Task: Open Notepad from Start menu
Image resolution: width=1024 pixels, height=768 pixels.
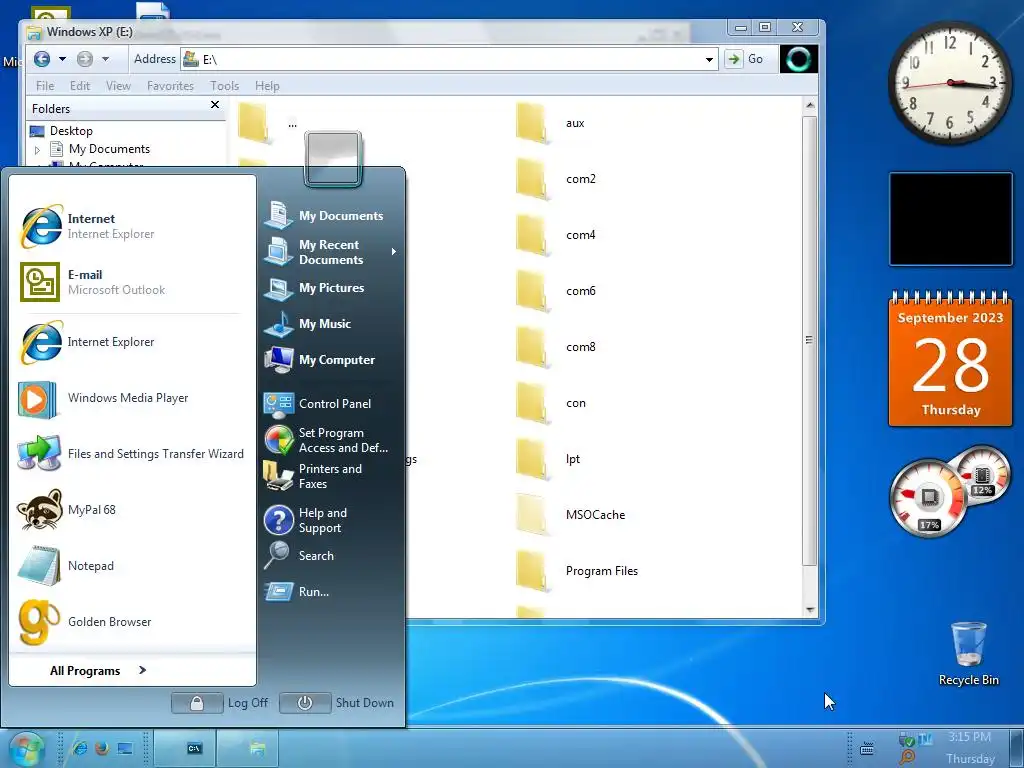Action: pyautogui.click(x=131, y=566)
